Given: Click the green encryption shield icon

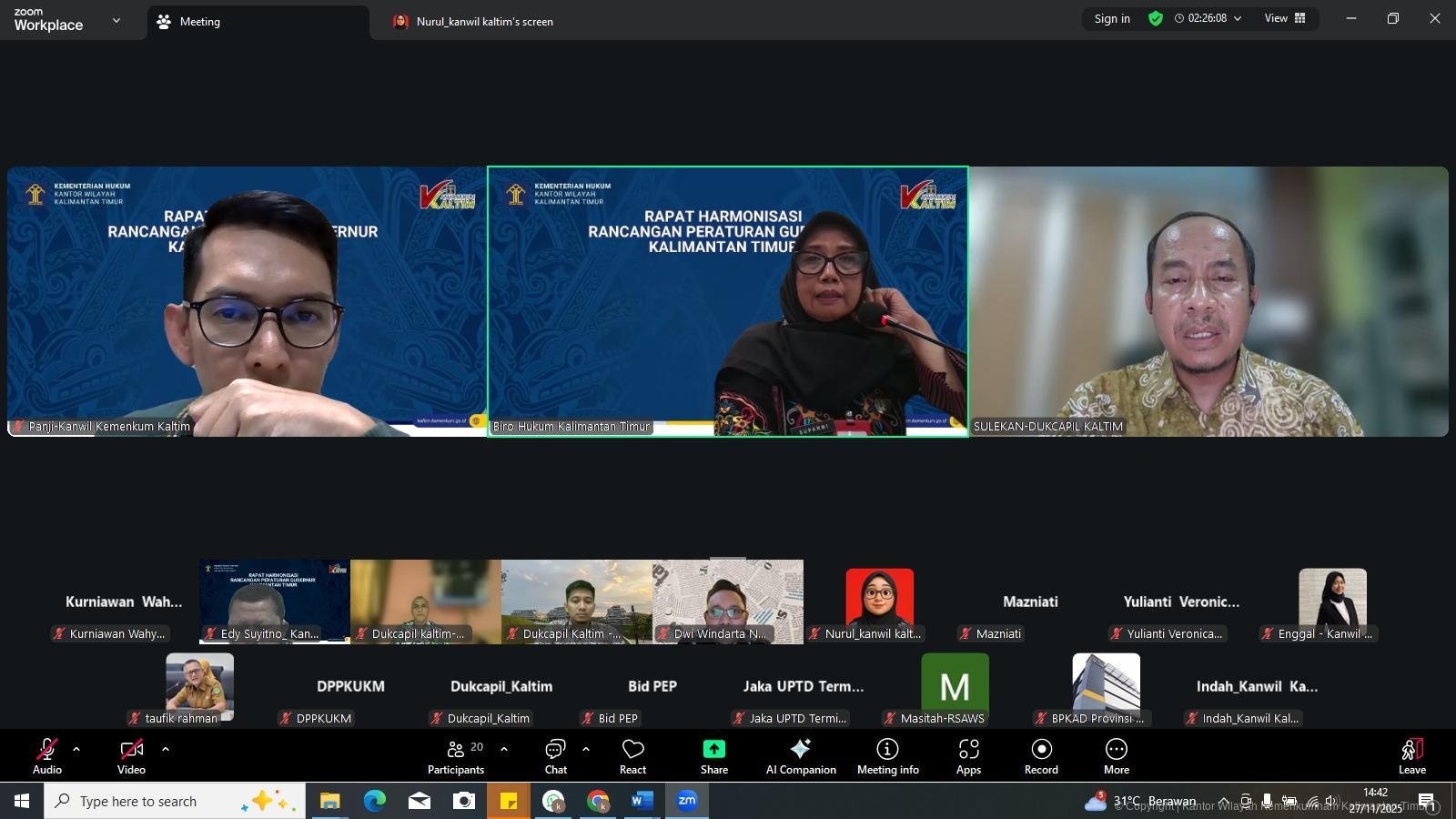Looking at the screenshot, I should 1156,18.
